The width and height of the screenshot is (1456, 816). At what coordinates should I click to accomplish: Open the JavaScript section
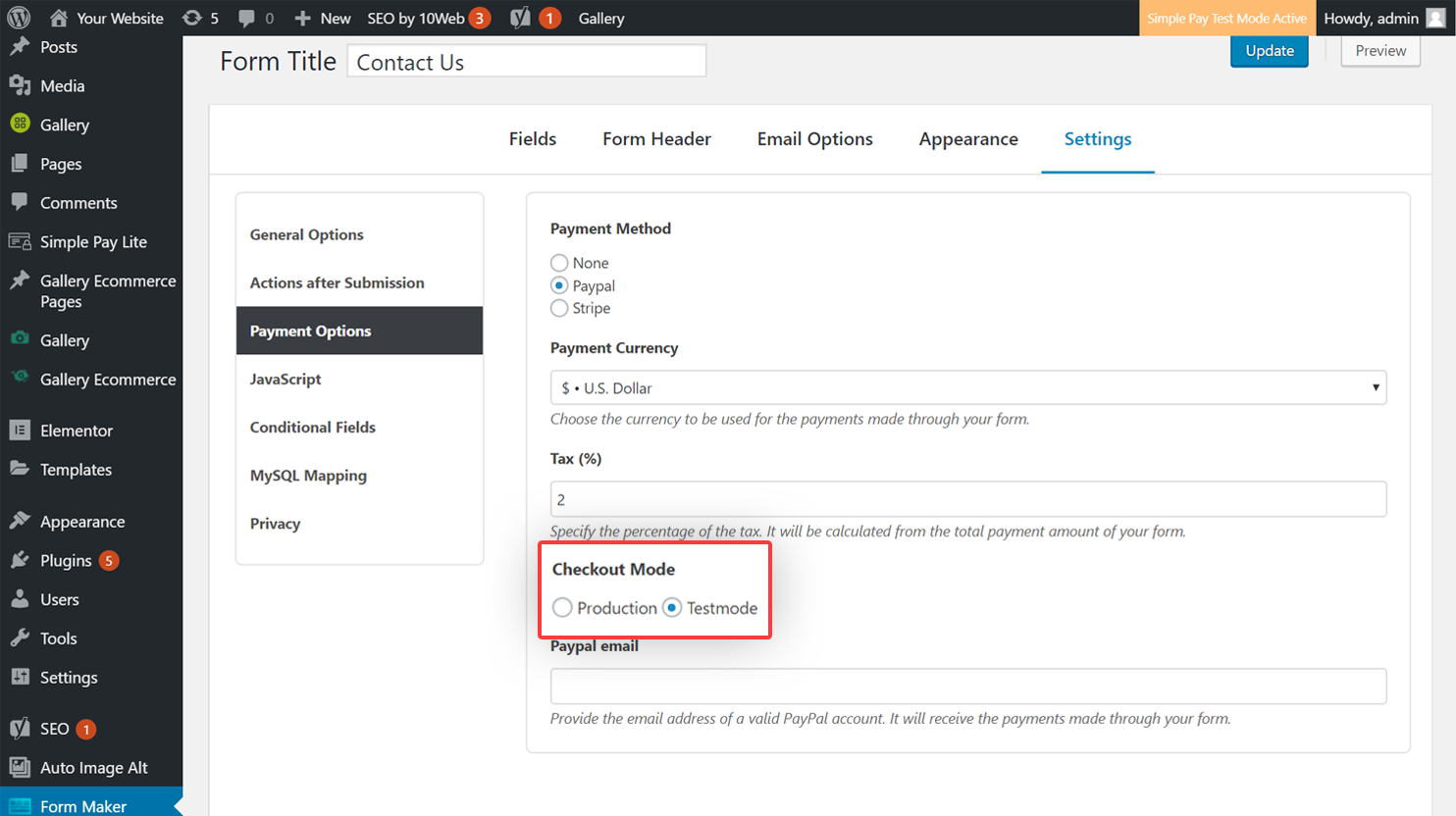tap(359, 379)
